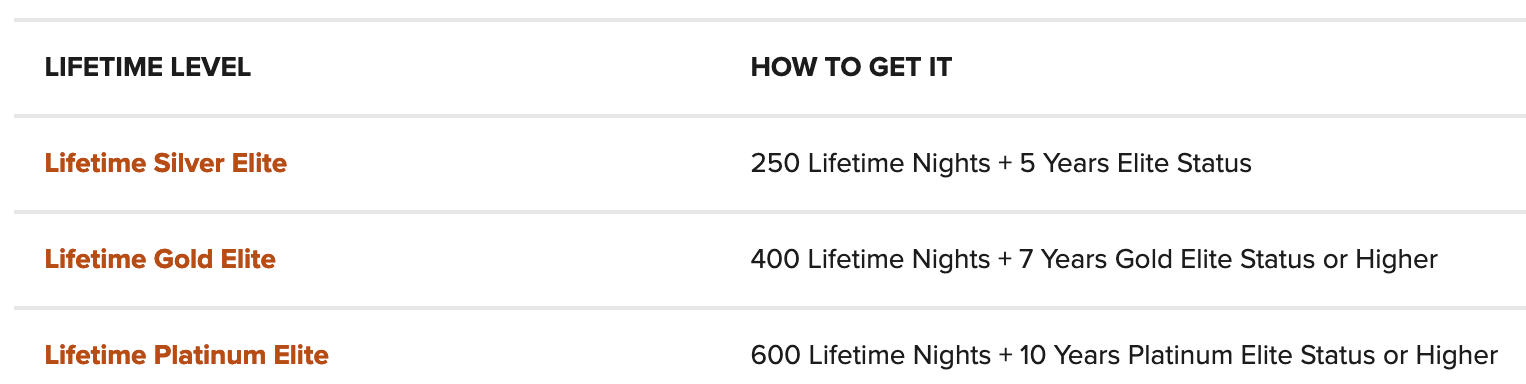1526x384 pixels.
Task: Click 'Lifetime Nights' in the Platinum Elite row
Action: (x=899, y=355)
